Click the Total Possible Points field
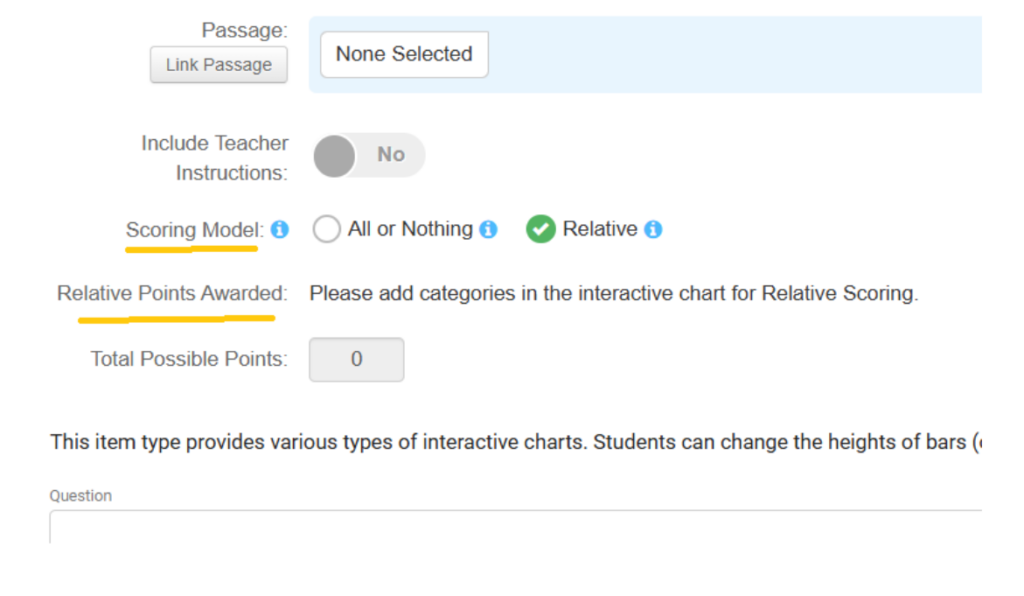The width and height of the screenshot is (1024, 596). pyautogui.click(x=356, y=360)
